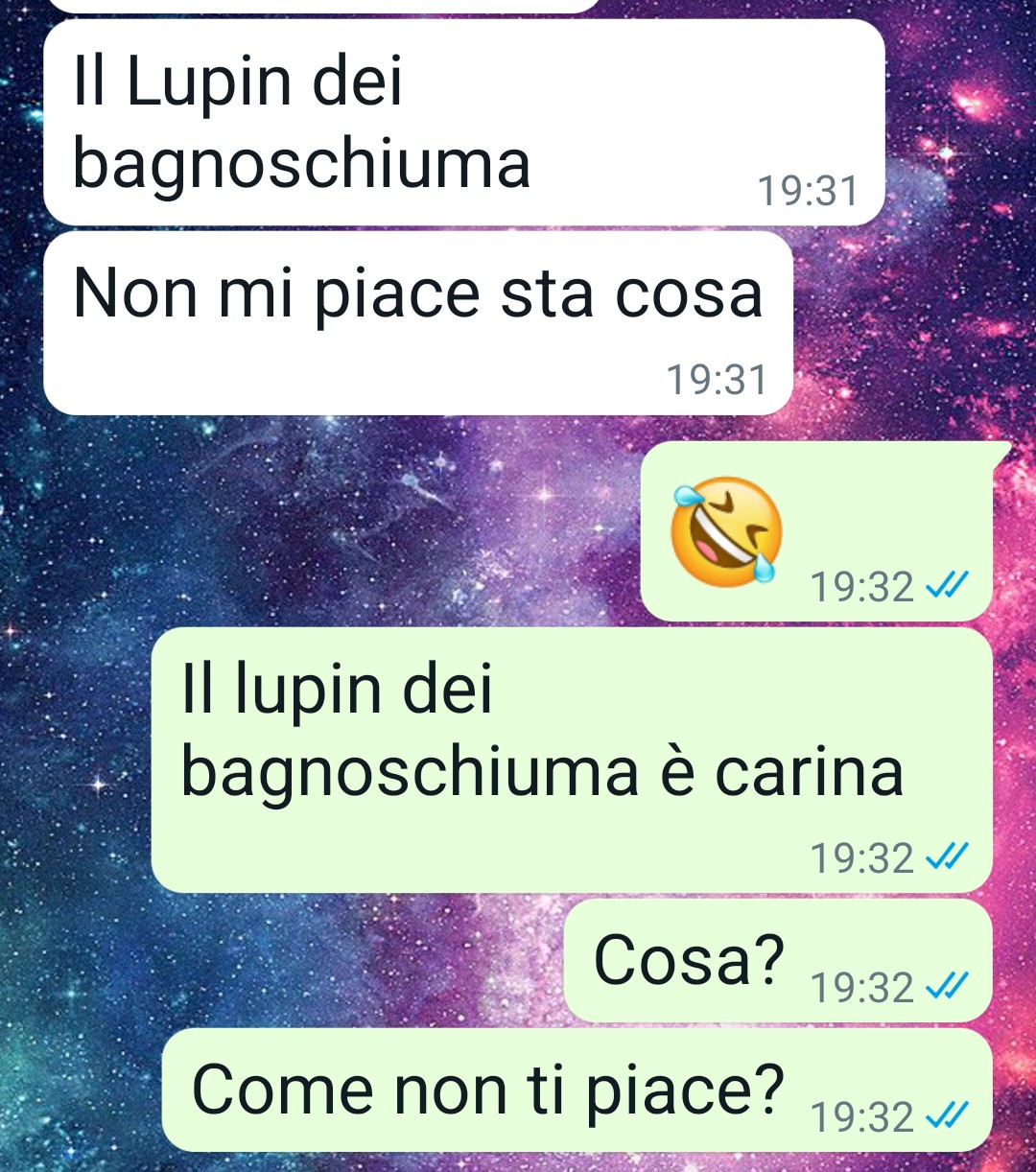Select received message 'Il Lupin dei bagnoschiuma'
The height and width of the screenshot is (1172, 1036).
point(463,122)
